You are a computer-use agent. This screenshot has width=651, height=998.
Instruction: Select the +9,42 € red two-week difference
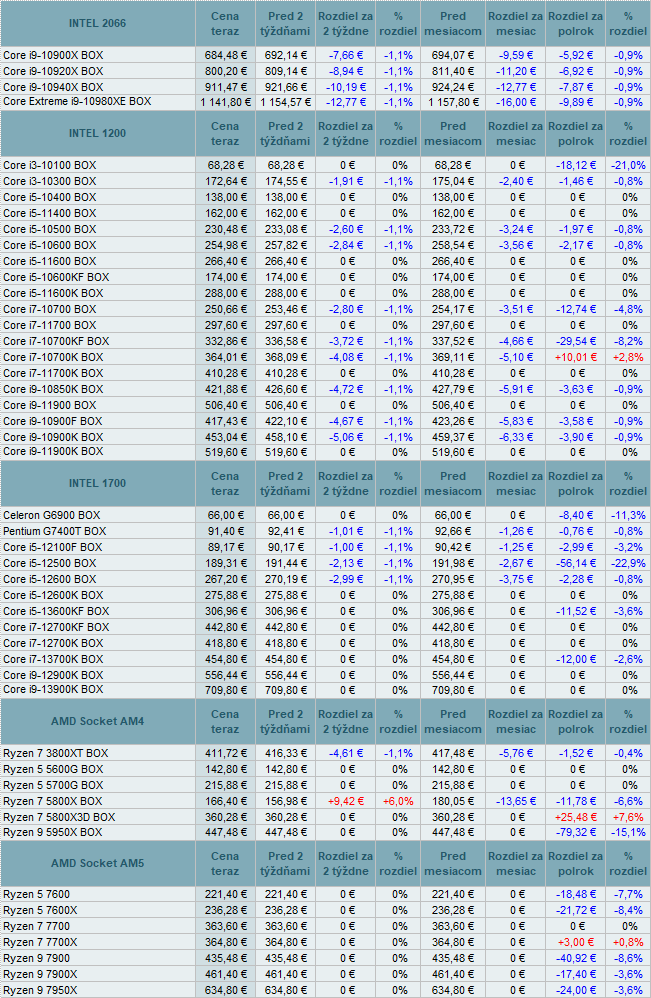(346, 801)
